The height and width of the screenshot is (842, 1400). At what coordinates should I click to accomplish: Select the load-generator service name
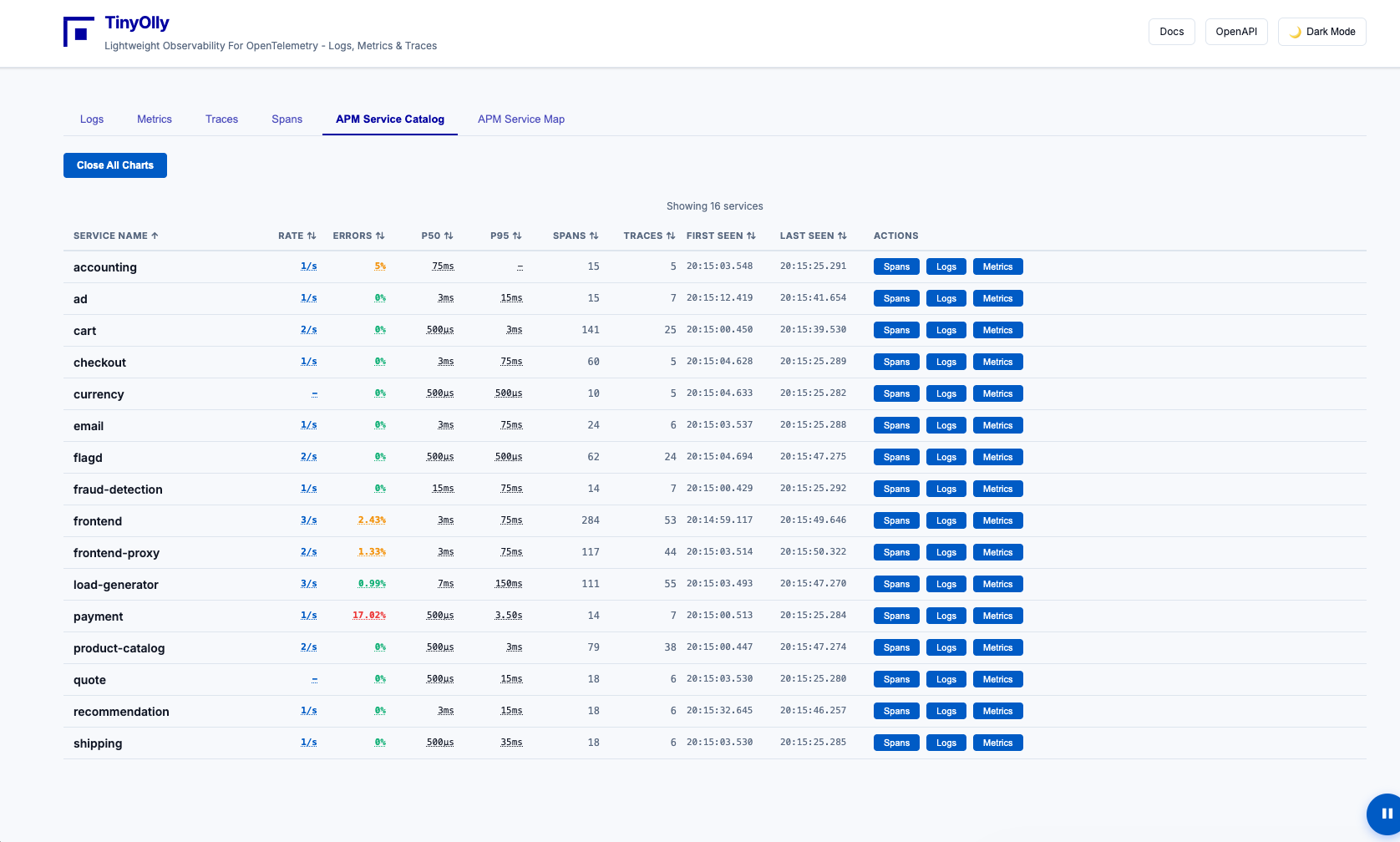tap(116, 585)
